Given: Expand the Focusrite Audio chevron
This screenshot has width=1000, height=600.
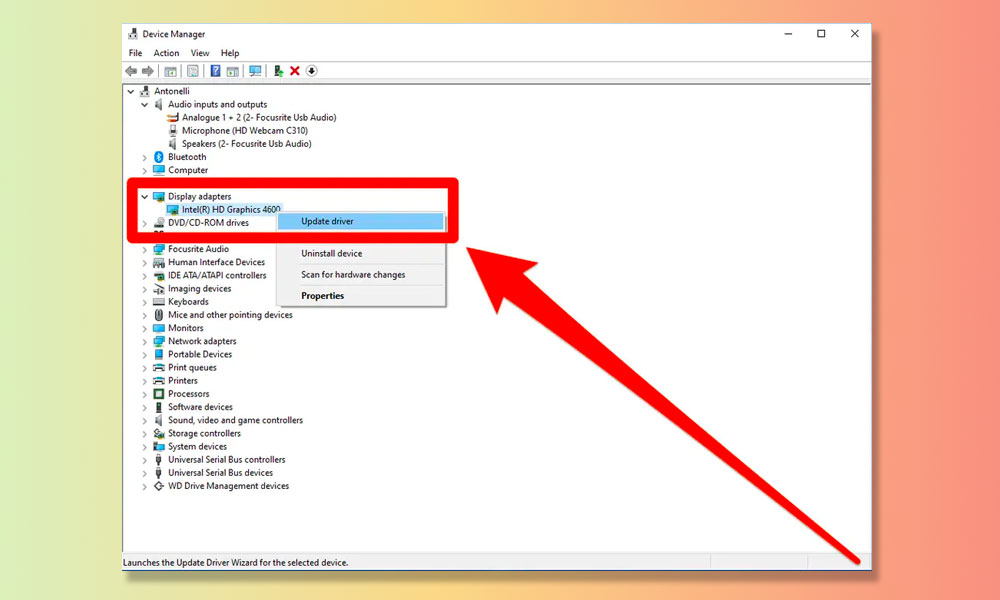Looking at the screenshot, I should [145, 249].
